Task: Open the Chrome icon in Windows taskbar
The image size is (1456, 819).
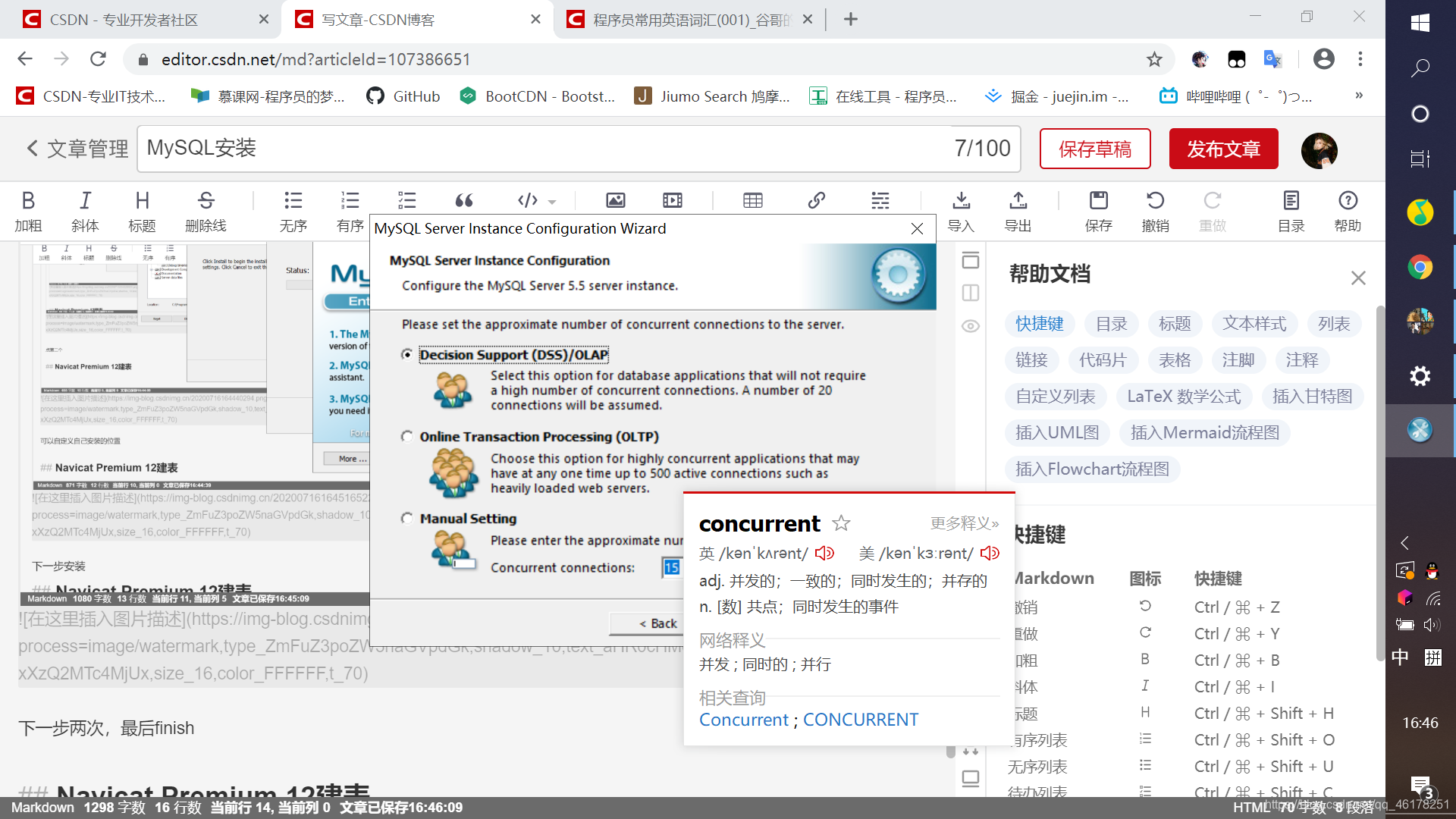Action: click(x=1420, y=267)
